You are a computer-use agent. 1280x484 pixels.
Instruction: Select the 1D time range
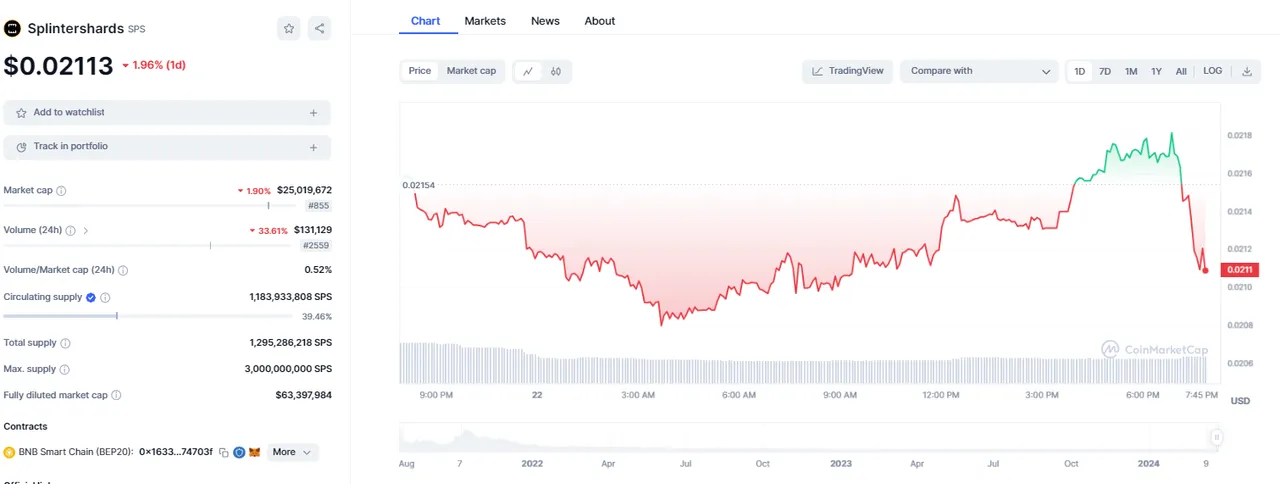[x=1080, y=71]
